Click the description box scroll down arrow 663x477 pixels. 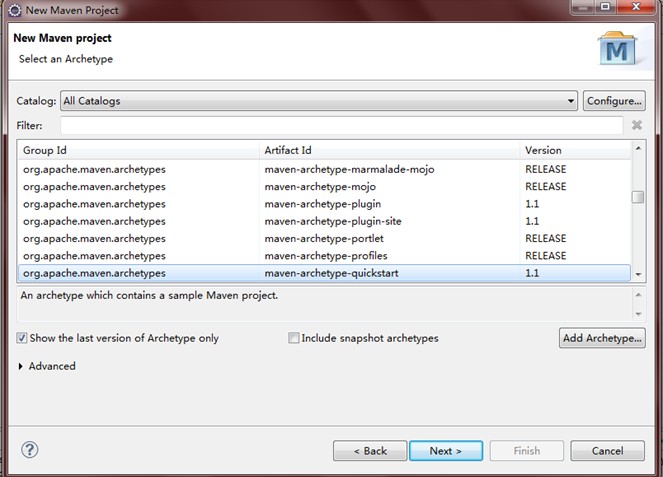638,314
